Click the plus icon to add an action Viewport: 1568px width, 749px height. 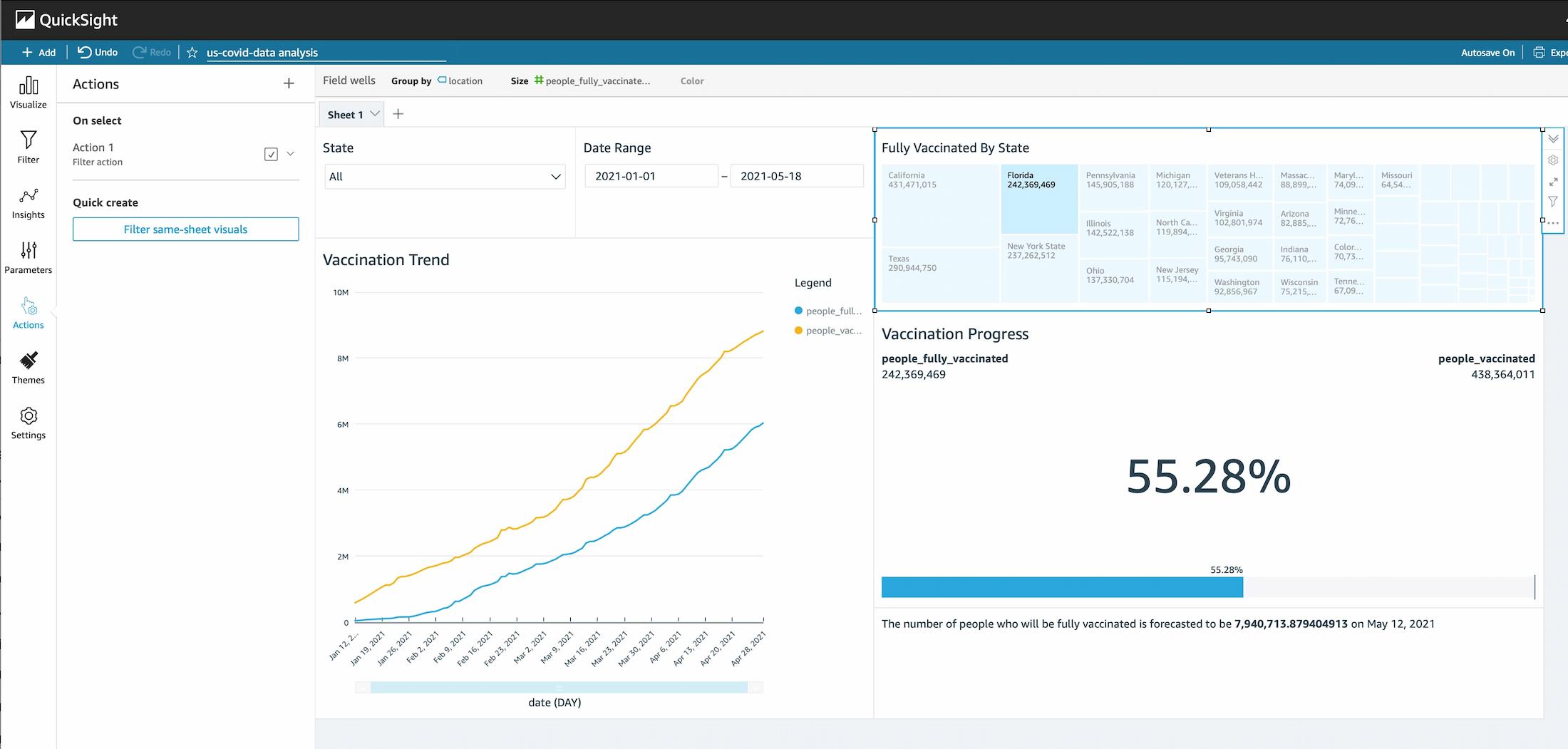click(x=289, y=84)
